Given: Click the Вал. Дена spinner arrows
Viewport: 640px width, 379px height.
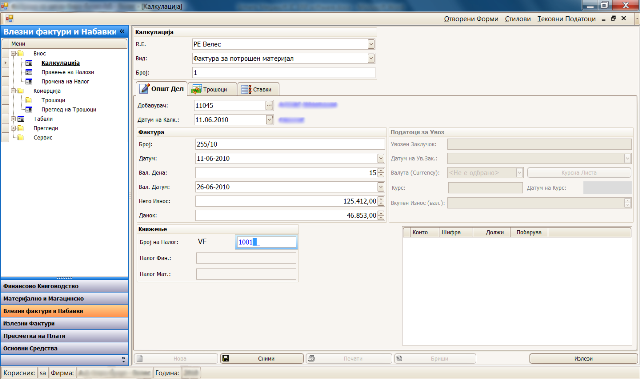Looking at the screenshot, I should pyautogui.click(x=381, y=173).
